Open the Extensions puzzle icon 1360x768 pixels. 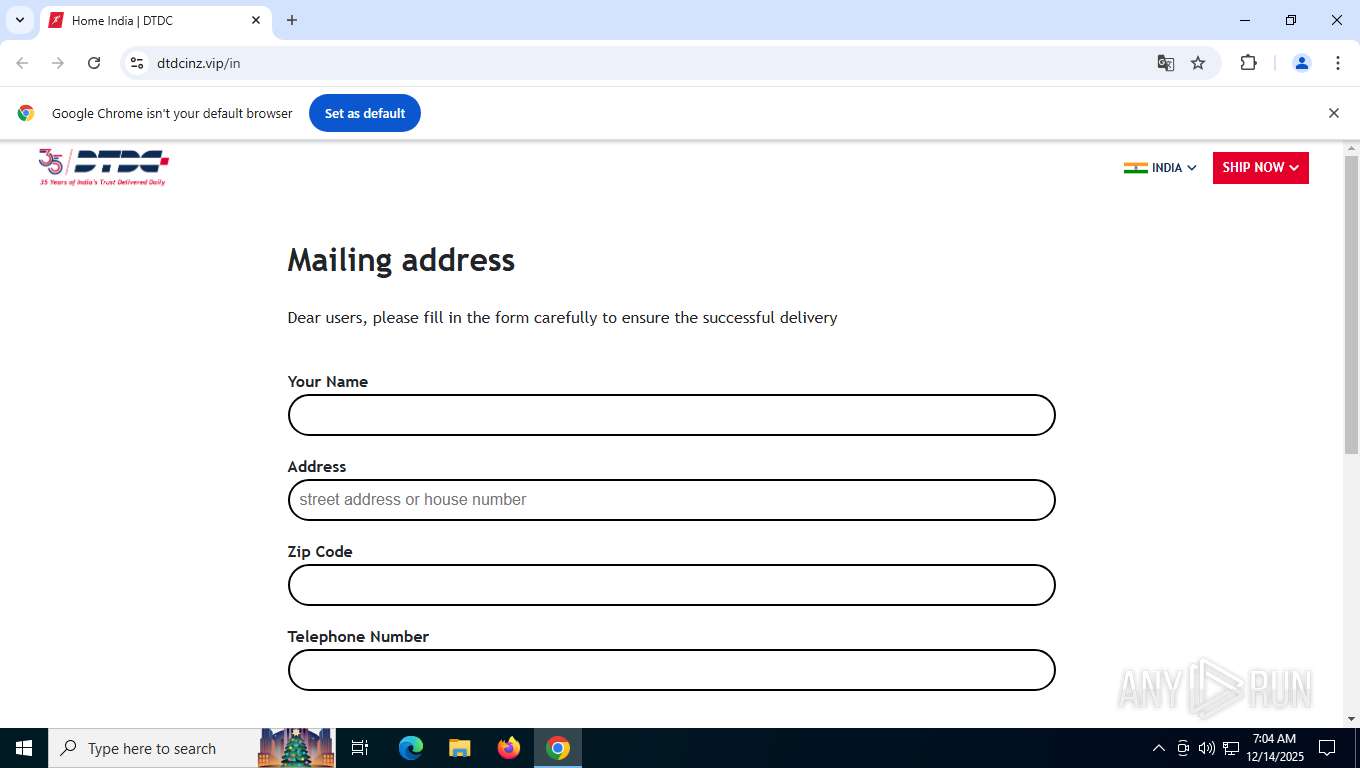(x=1248, y=63)
